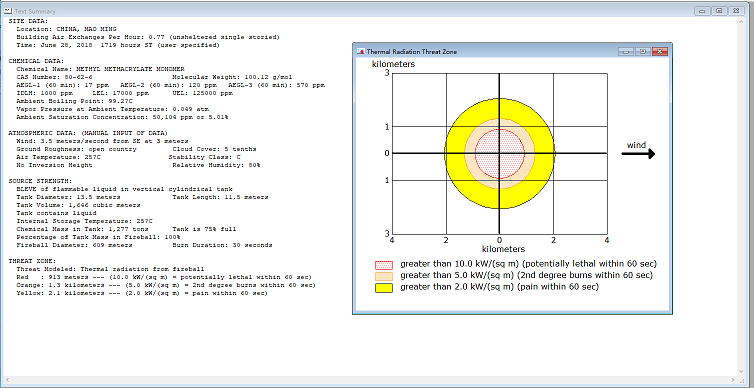This screenshot has width=754, height=388.
Task: Click the 'IDLH: 1000 ppm' entry
Action: [45, 93]
